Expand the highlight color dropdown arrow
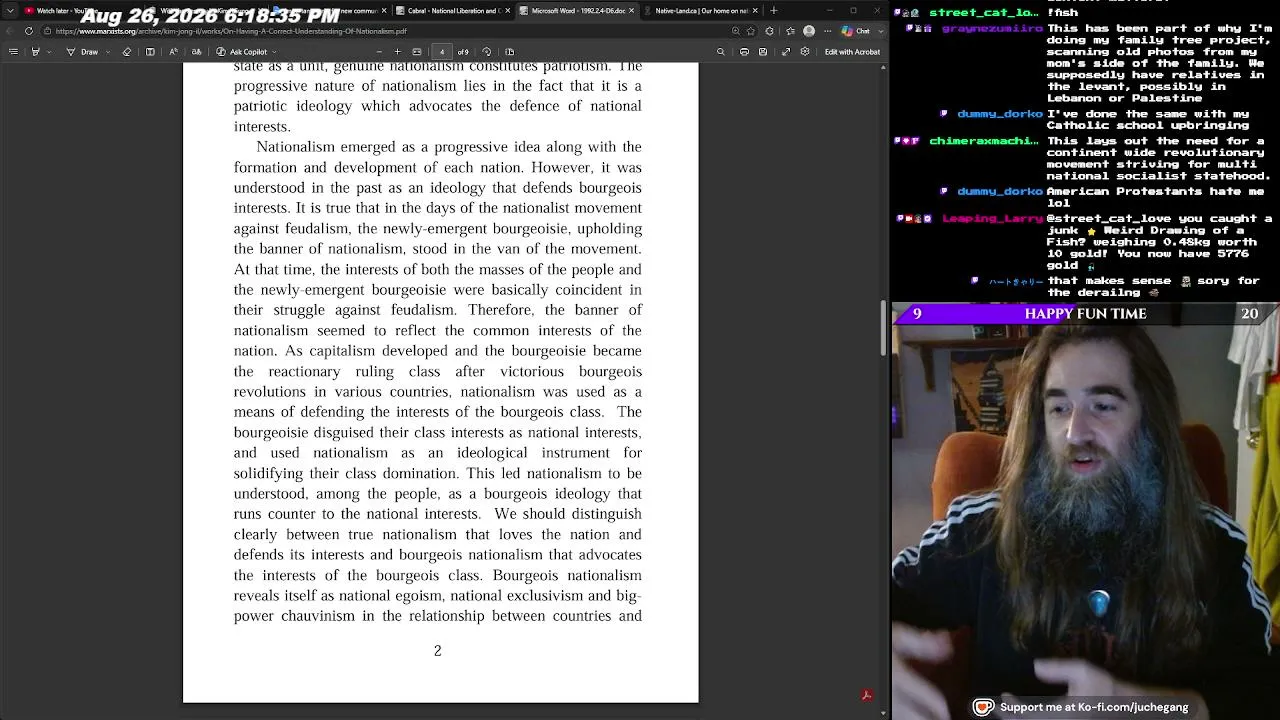This screenshot has height=720, width=1280. (x=49, y=52)
